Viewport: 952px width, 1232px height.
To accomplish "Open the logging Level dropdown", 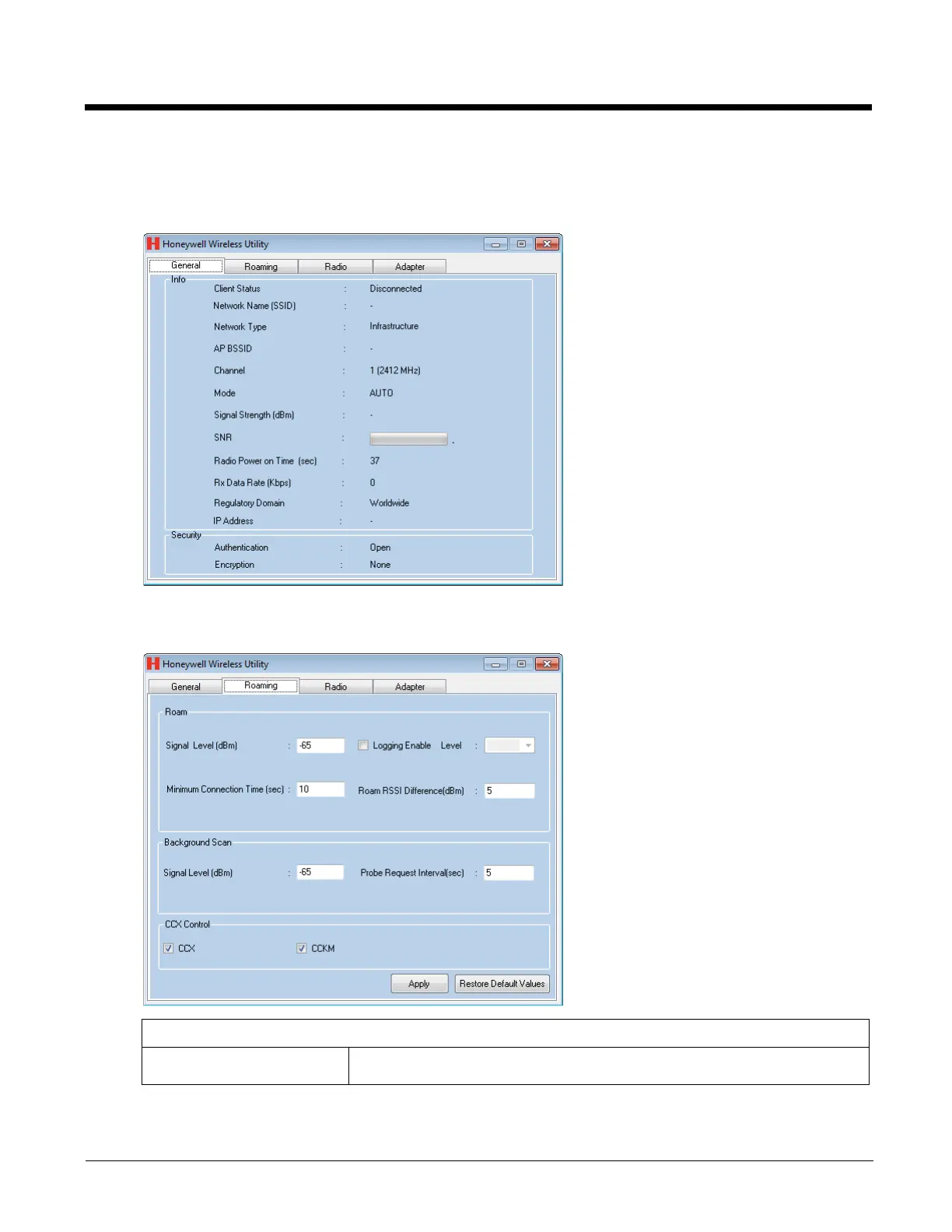I will tap(509, 745).
